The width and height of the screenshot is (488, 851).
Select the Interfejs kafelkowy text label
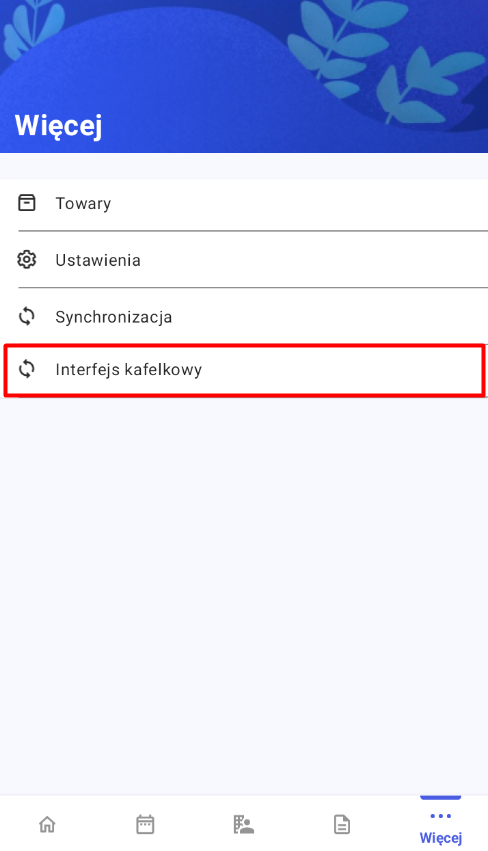point(129,370)
